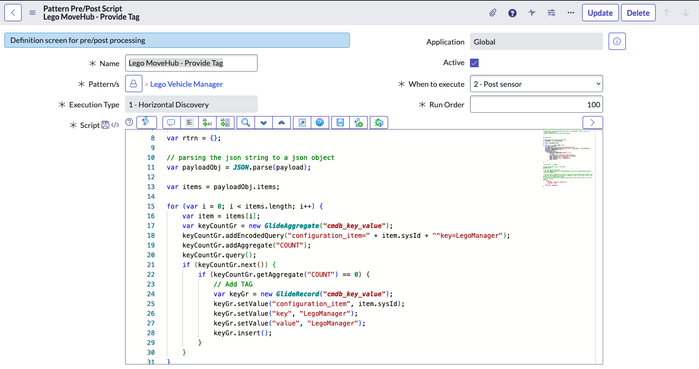This screenshot has height=369, width=699.
Task: Toggle syntax editor icon beside Script label
Action: tap(105, 125)
